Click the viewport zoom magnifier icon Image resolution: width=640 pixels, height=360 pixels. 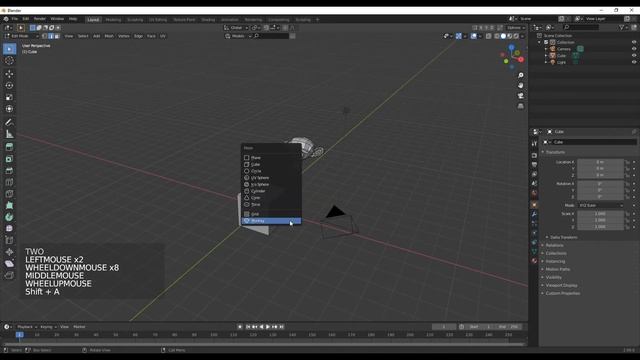521,76
